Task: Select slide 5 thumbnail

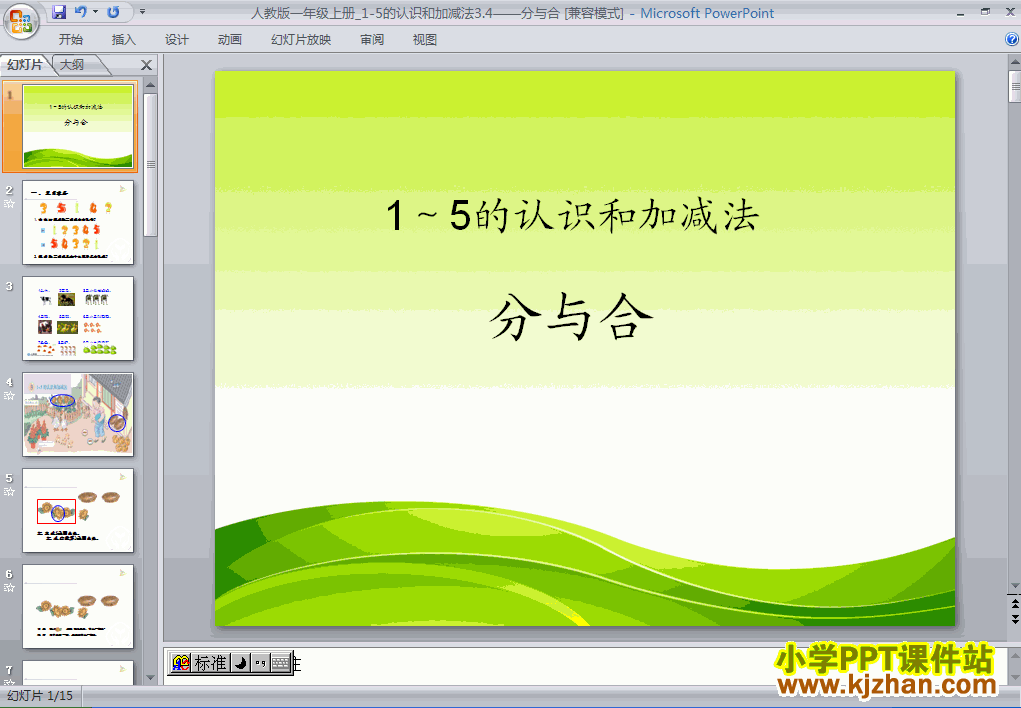Action: 77,511
